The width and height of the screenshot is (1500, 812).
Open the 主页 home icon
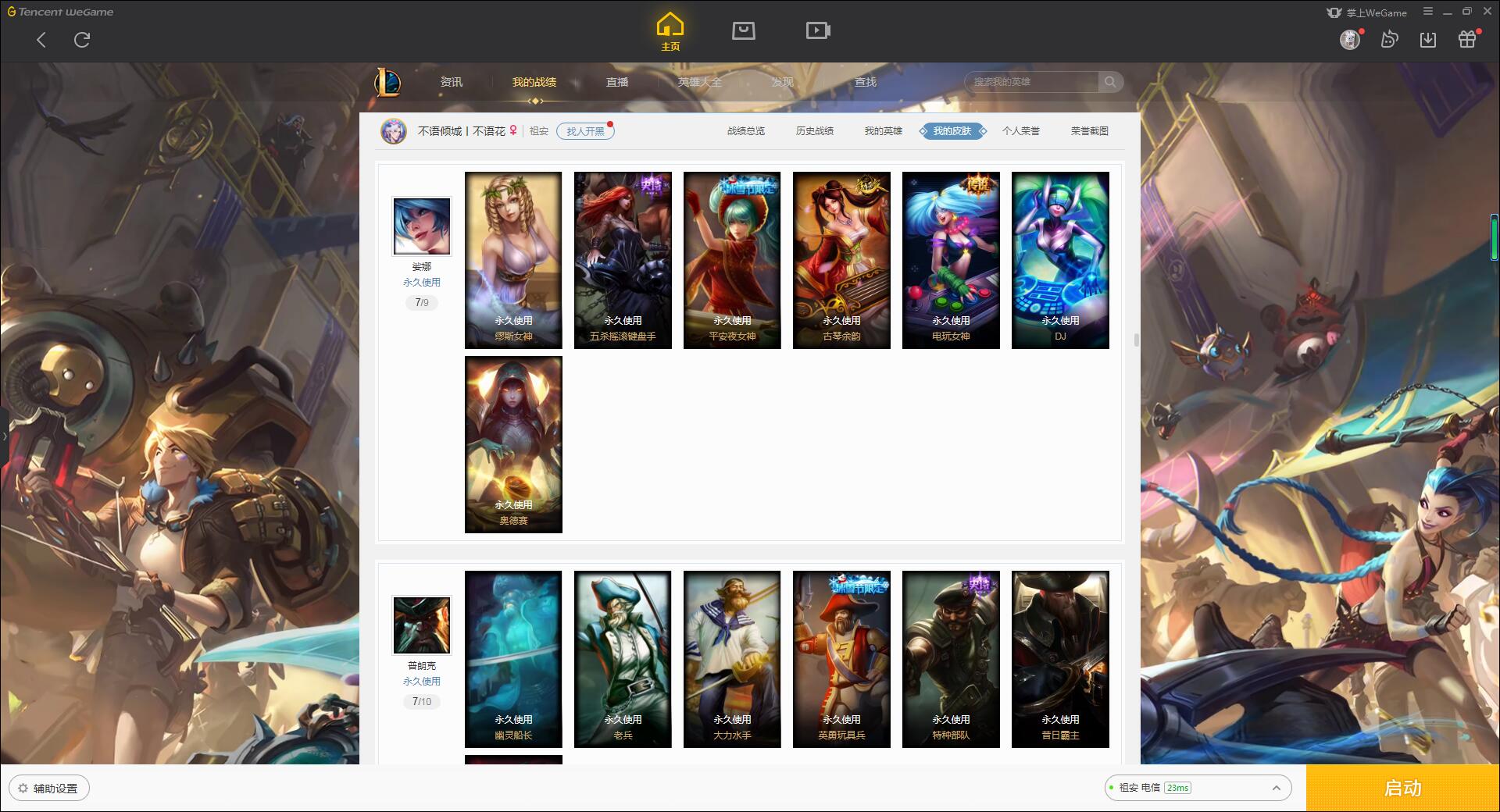[670, 32]
